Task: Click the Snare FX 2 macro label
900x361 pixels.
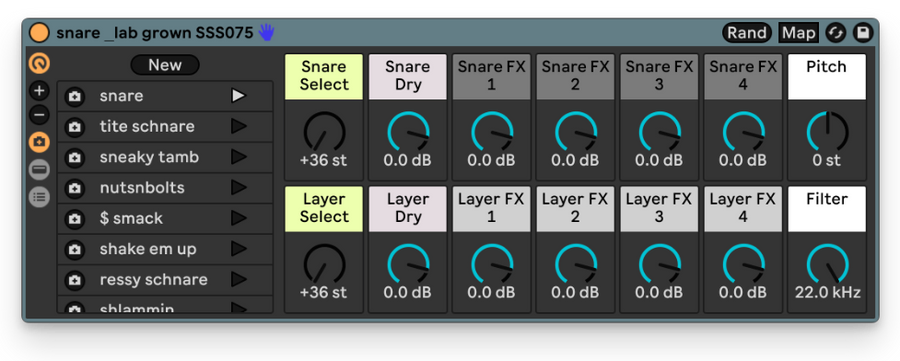Action: tap(575, 76)
